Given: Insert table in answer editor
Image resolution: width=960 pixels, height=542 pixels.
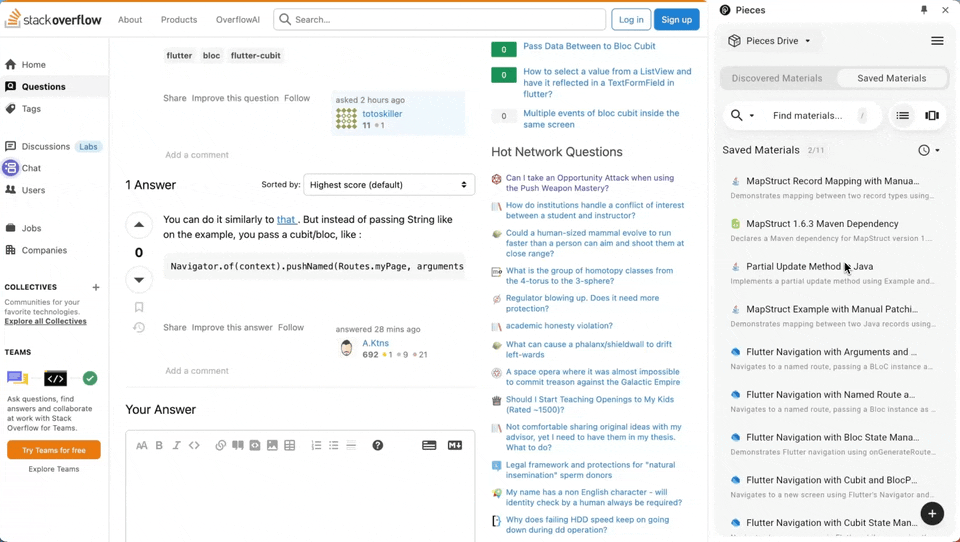Looking at the screenshot, I should coord(290,445).
